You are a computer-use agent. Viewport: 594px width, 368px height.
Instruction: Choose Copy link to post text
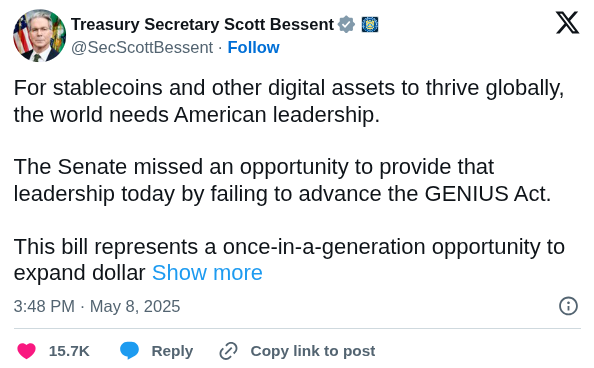(313, 351)
